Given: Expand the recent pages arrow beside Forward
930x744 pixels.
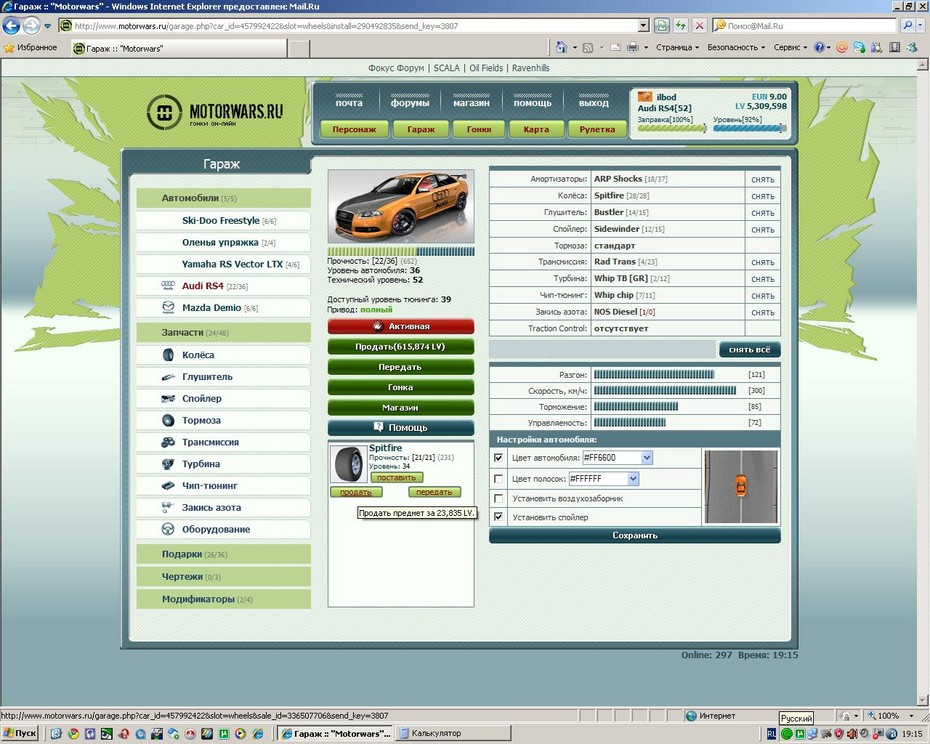Looking at the screenshot, I should click(47, 26).
